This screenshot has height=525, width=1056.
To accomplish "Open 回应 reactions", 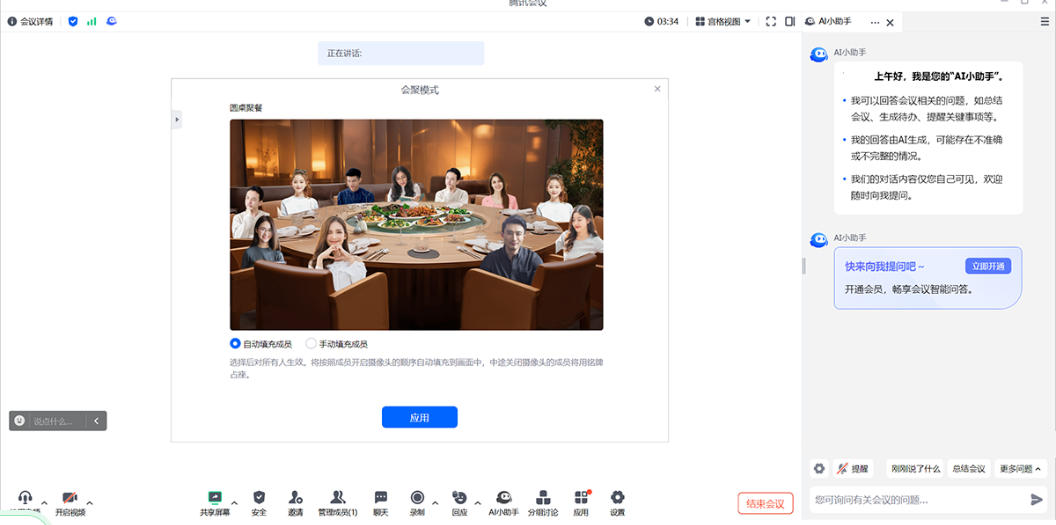I will pos(460,503).
